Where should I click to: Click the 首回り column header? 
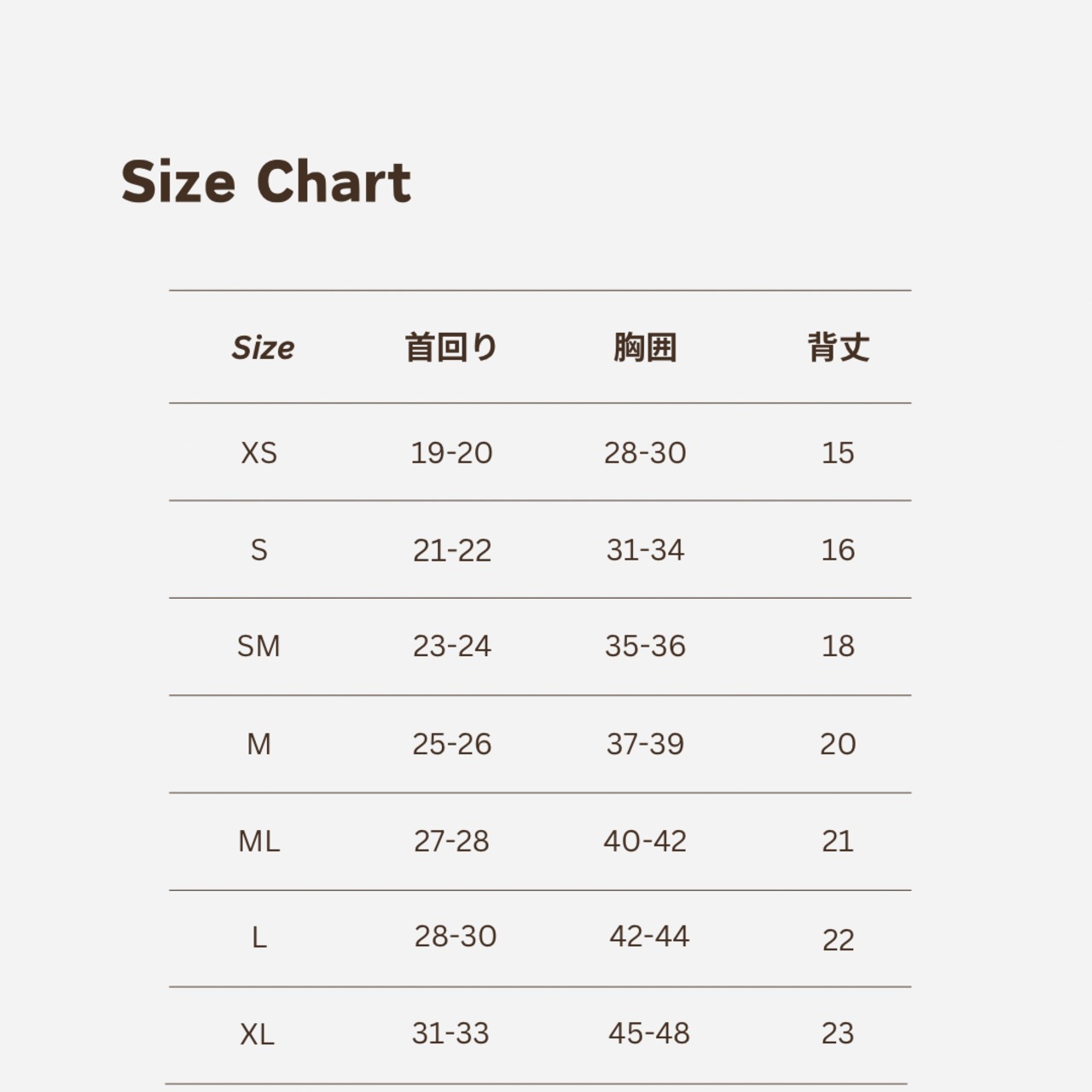click(x=451, y=347)
